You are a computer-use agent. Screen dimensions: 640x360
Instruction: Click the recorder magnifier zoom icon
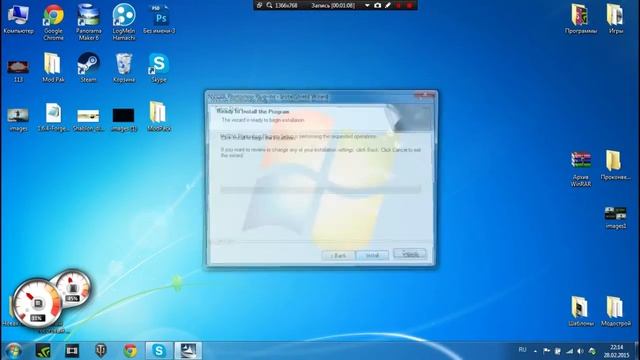[x=269, y=5]
